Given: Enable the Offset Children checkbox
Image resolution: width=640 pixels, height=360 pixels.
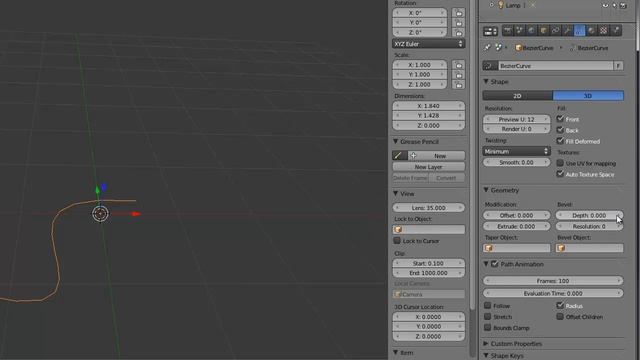Looking at the screenshot, I should (560, 316).
